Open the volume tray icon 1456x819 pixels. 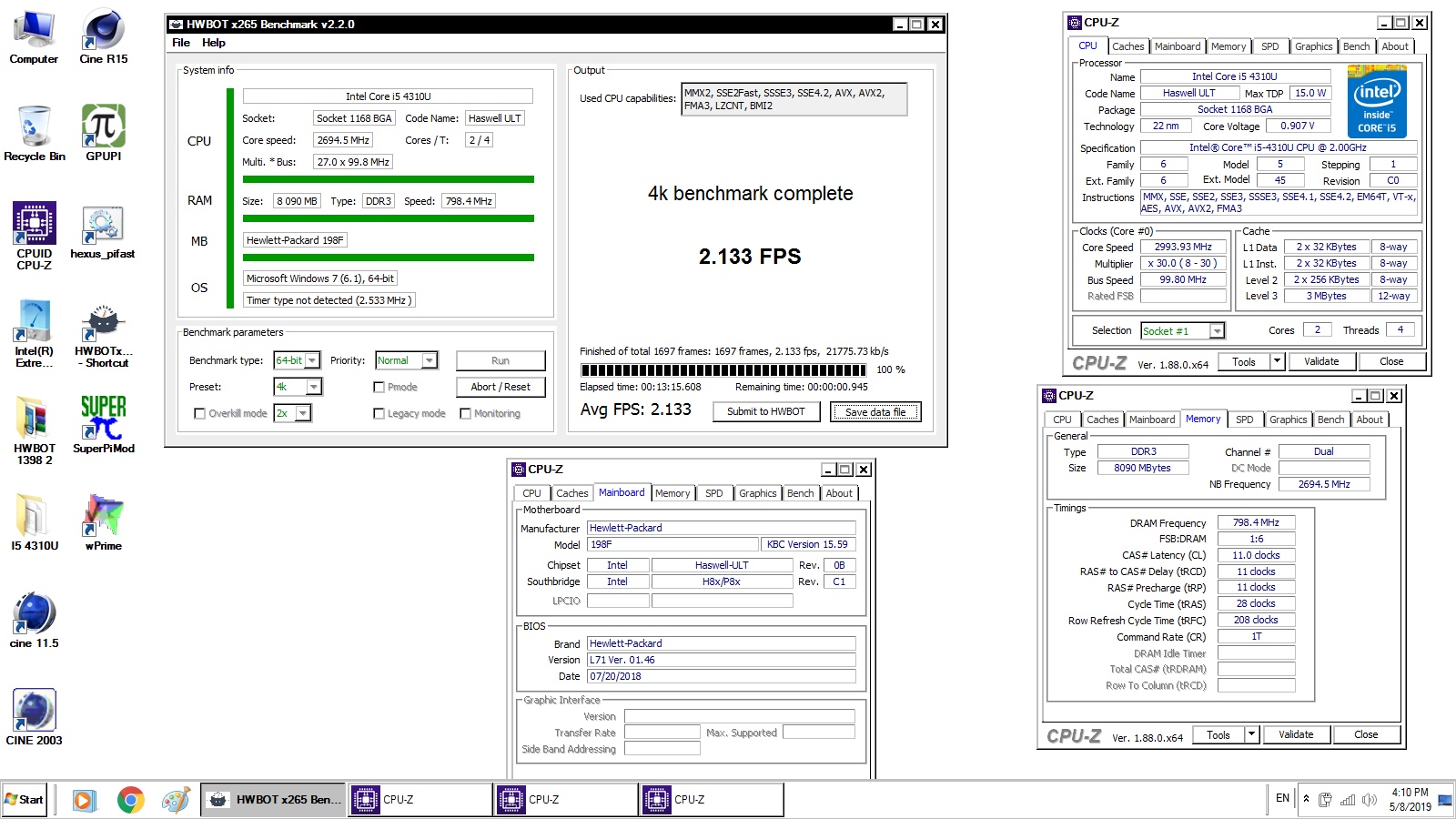pyautogui.click(x=1370, y=800)
